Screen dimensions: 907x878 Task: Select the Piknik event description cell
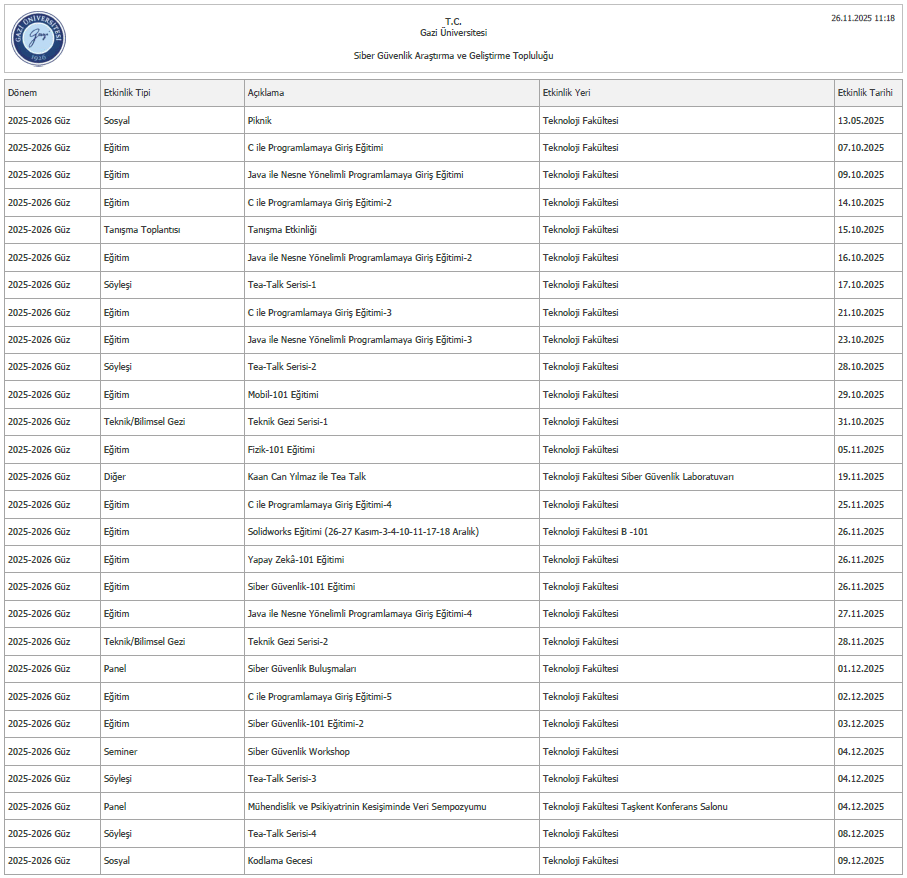coord(260,121)
